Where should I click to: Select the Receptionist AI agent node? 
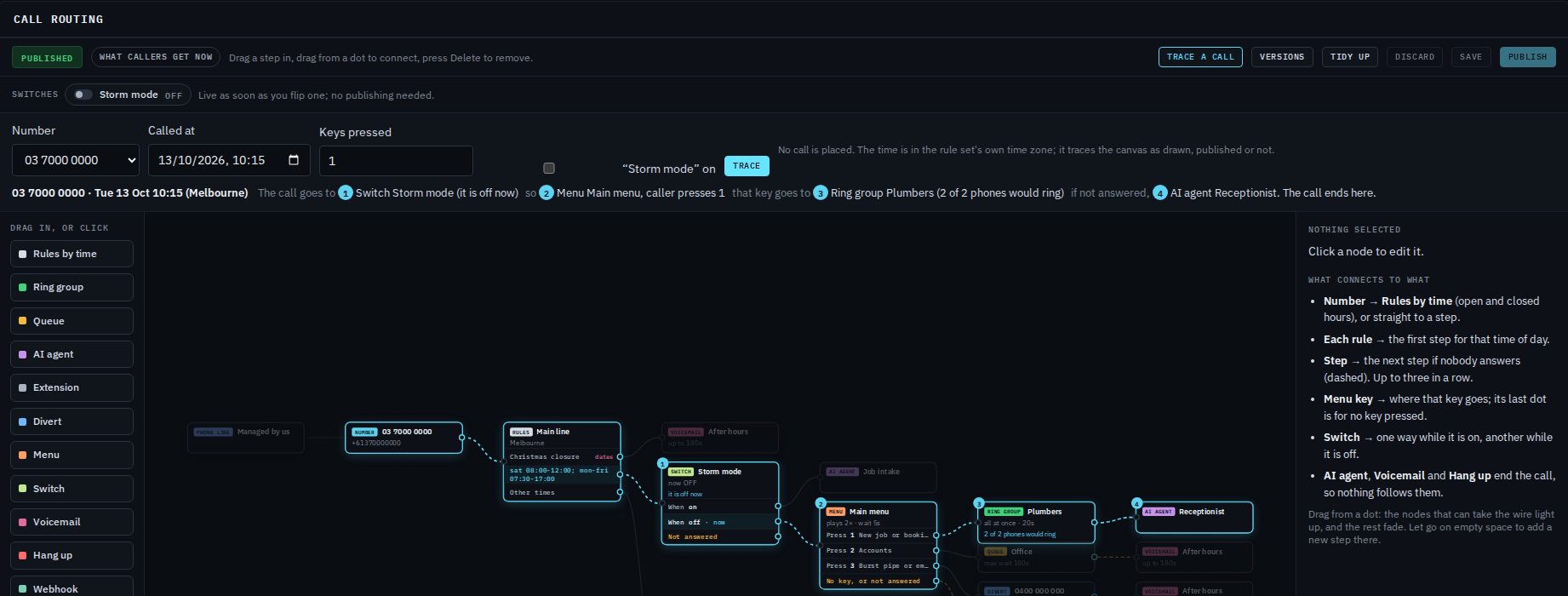(x=1194, y=517)
